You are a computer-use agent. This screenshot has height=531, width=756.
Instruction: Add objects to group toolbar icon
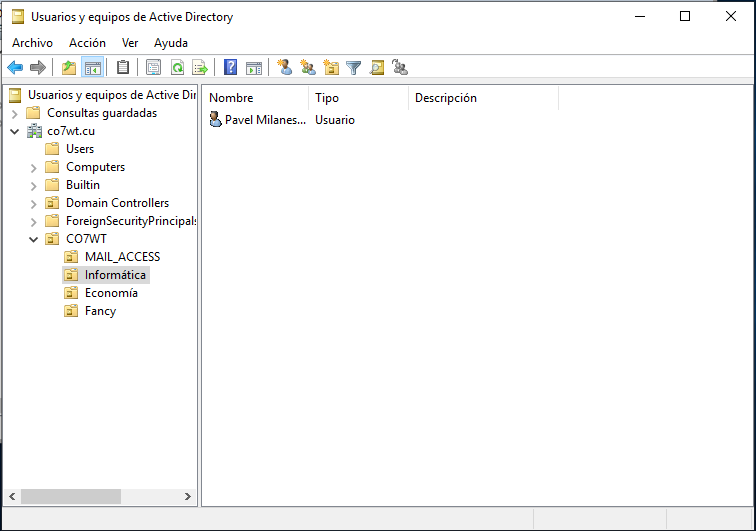[400, 68]
